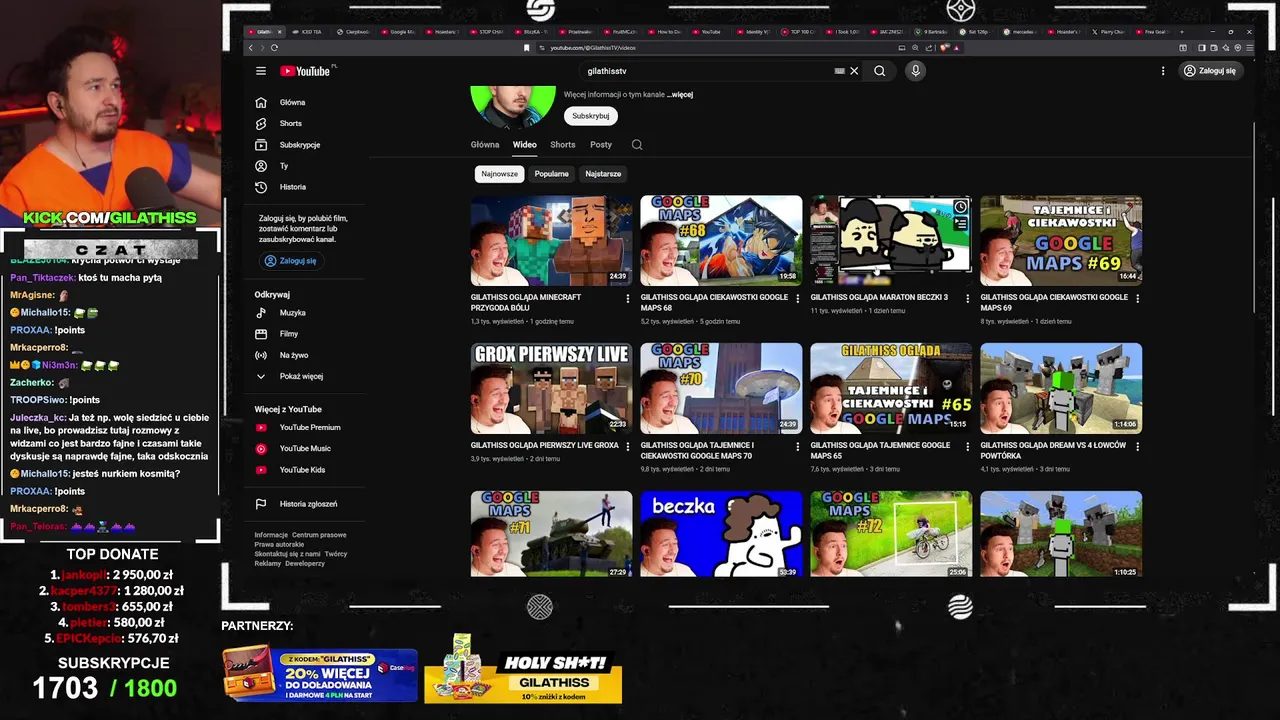The height and width of the screenshot is (720, 1280).
Task: Open options menu for MINECRAFT PRZYGODA BÓLU video
Action: (628, 298)
